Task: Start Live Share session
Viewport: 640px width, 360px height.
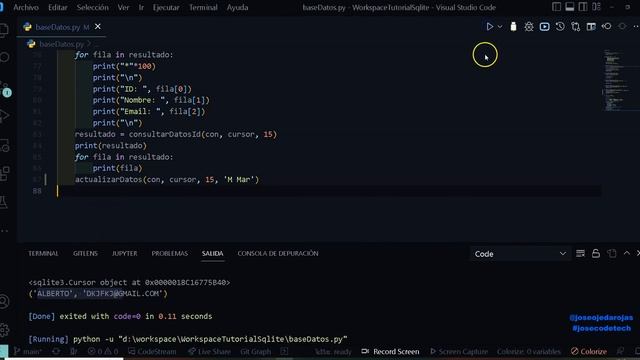Action: click(x=209, y=351)
